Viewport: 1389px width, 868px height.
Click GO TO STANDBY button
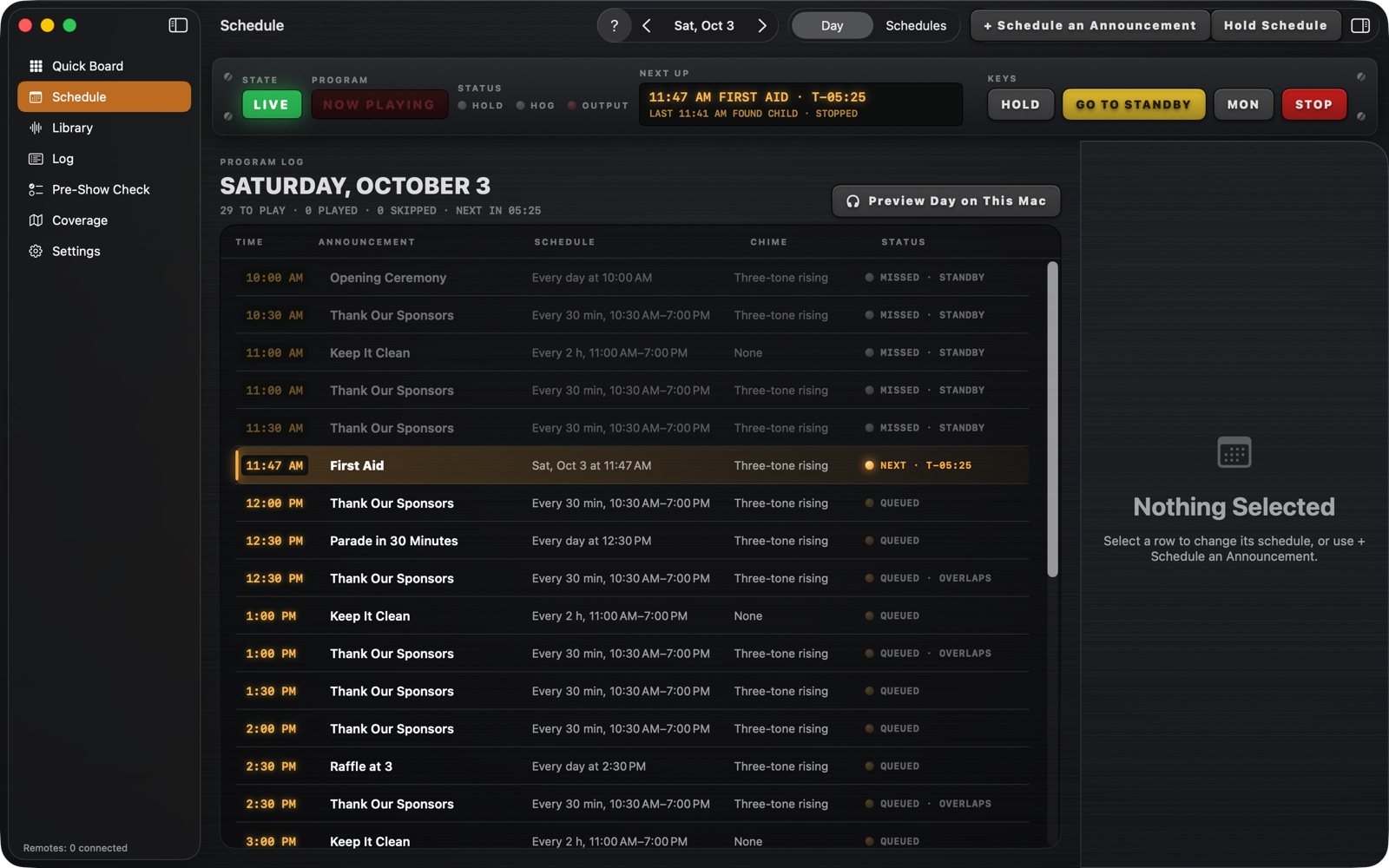[1133, 104]
